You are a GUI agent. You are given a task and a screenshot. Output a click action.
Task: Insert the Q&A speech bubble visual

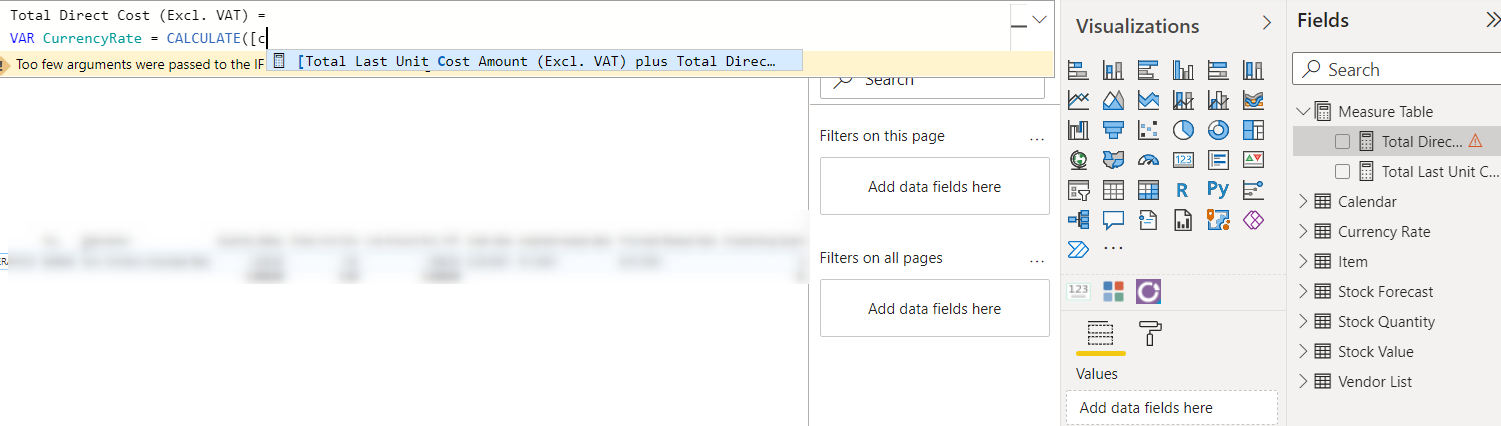click(1113, 220)
